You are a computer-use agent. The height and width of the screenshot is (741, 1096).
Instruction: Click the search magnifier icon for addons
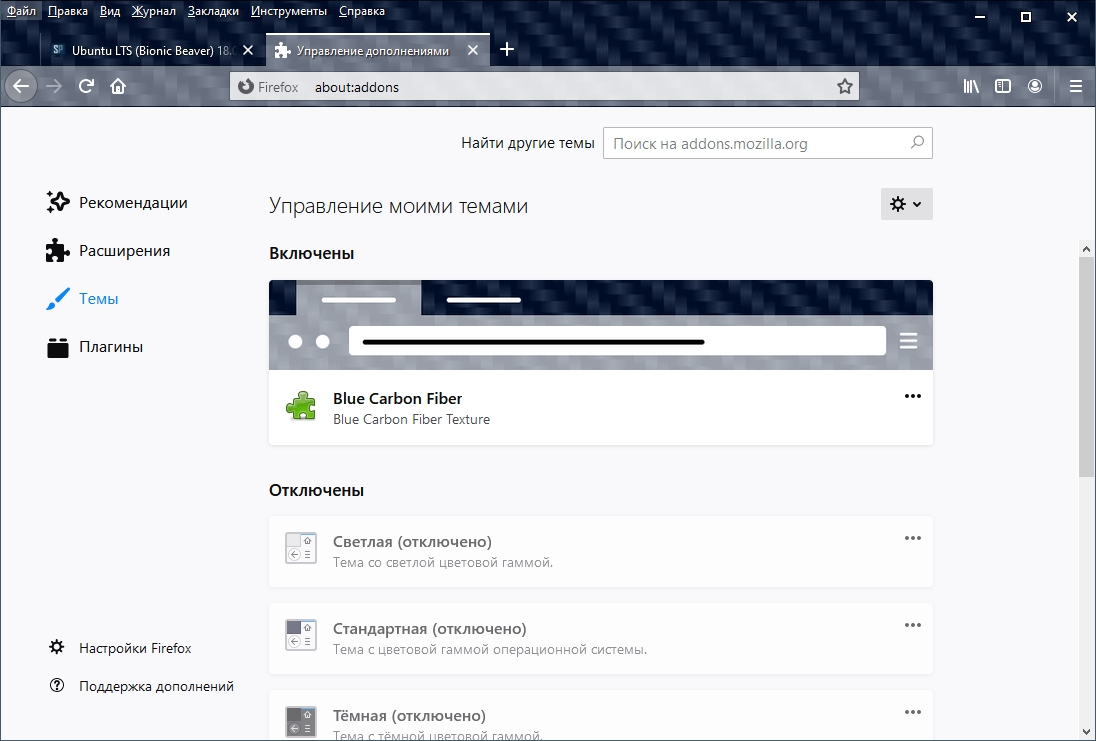coord(917,143)
